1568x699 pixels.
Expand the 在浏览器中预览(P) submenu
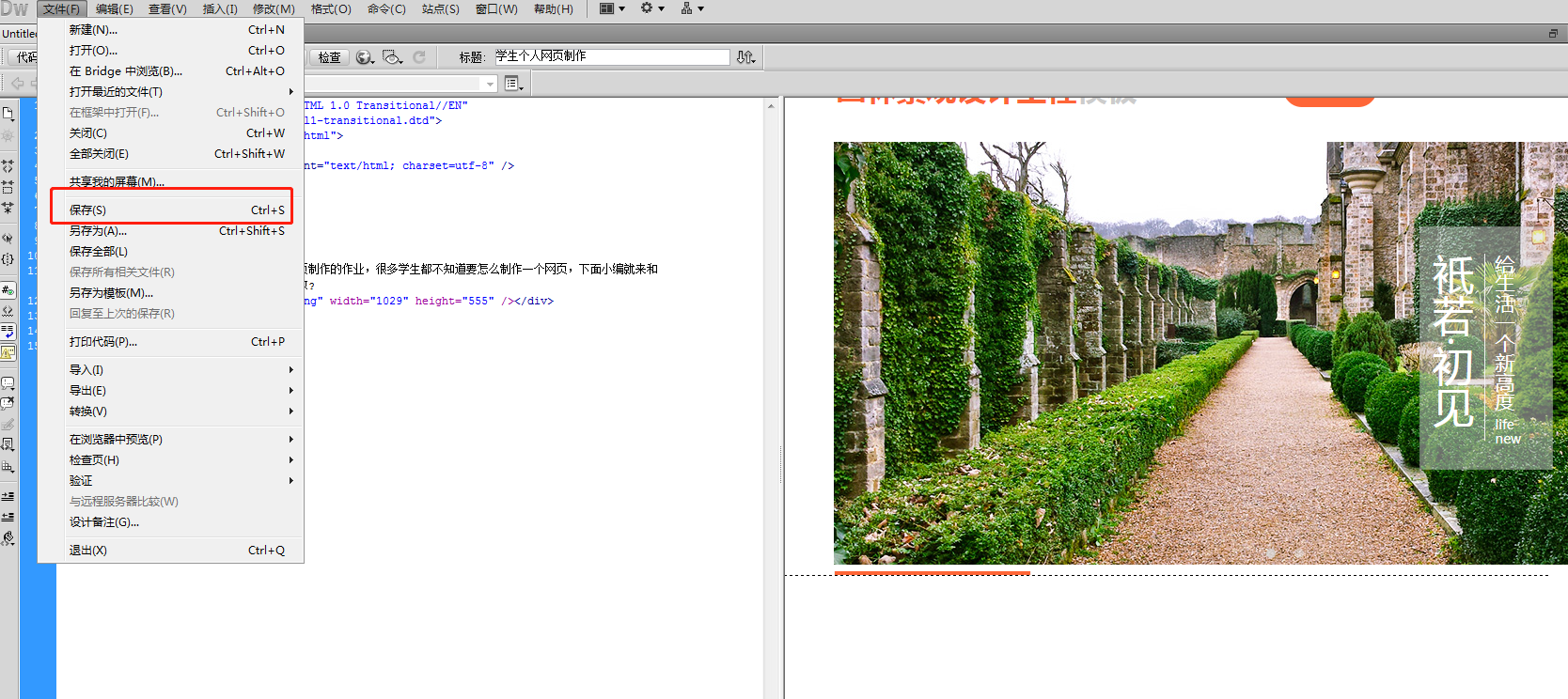pos(170,440)
